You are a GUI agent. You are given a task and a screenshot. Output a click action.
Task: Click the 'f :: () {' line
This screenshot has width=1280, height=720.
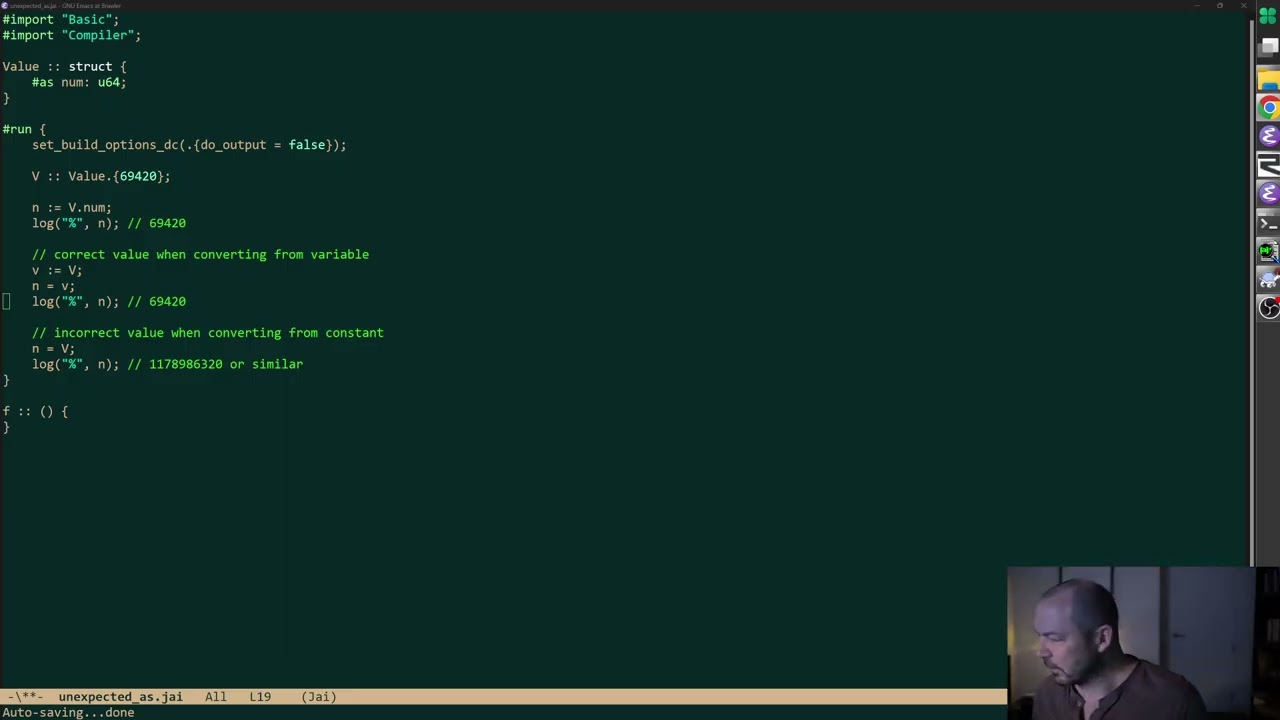[x=35, y=411]
